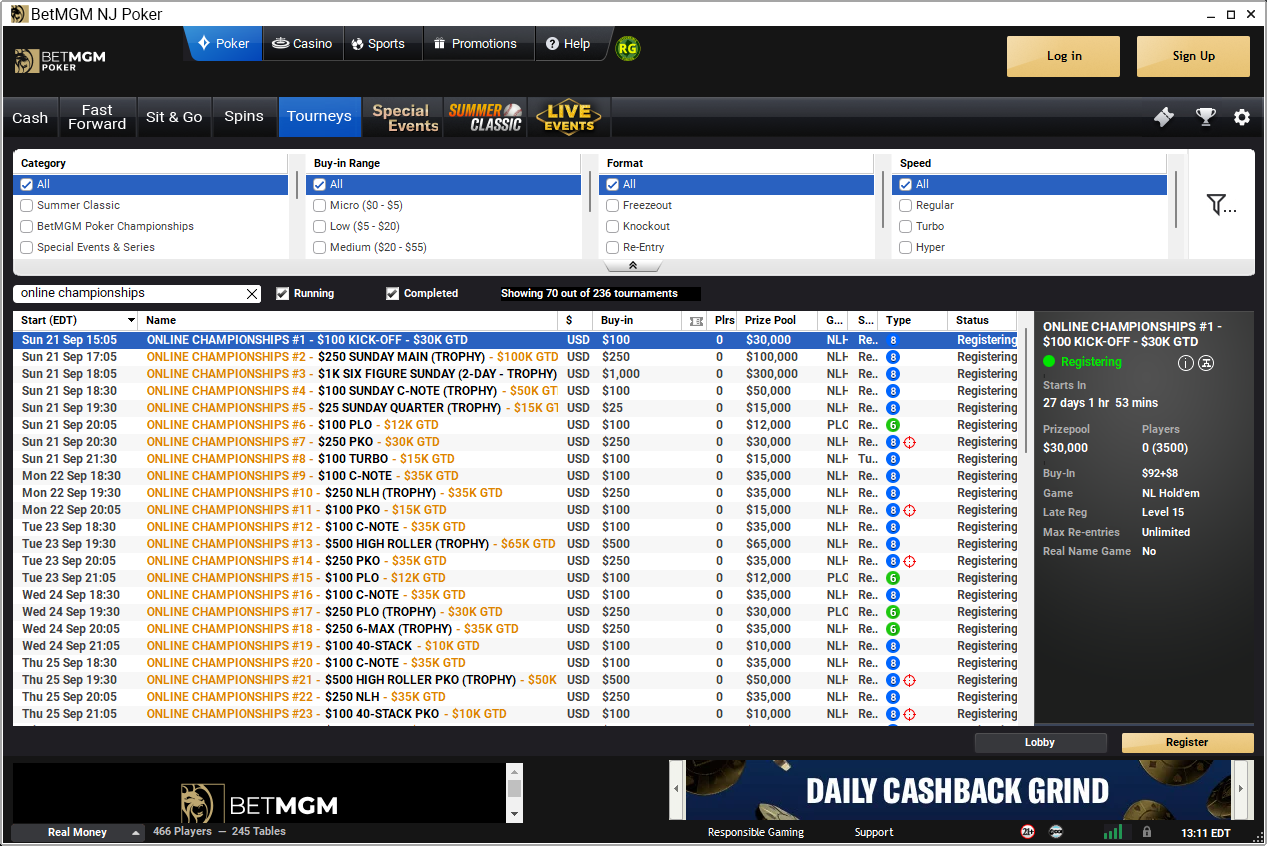Click the tournament info icon in detail panel
Viewport: 1267px width, 846px height.
1185,363
